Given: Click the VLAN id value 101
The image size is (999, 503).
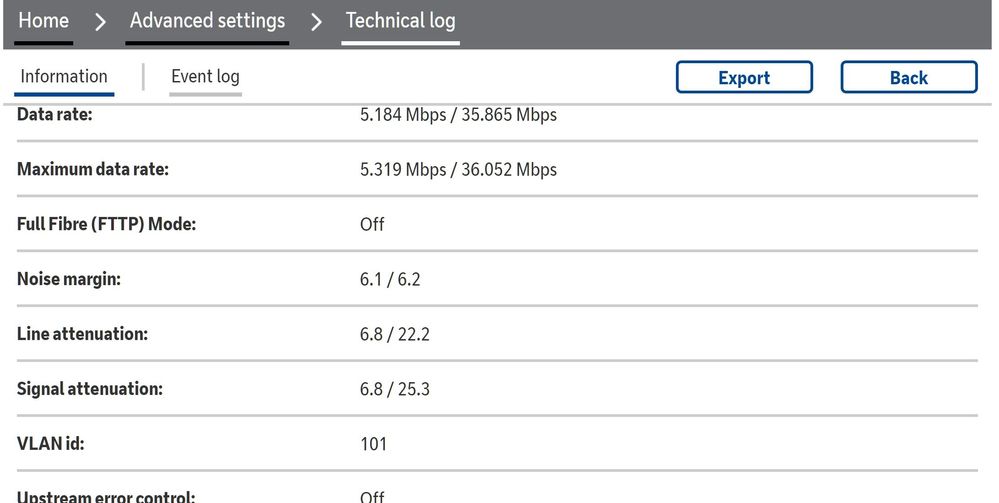Looking at the screenshot, I should pyautogui.click(x=373, y=444).
